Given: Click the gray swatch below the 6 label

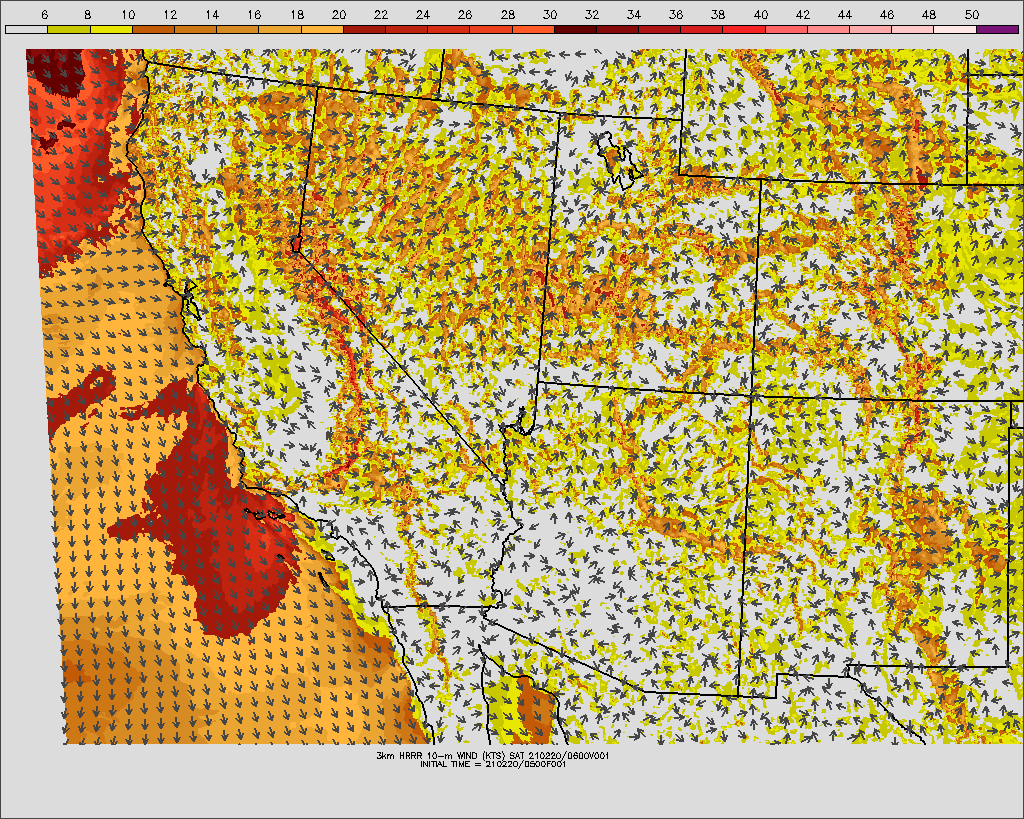Looking at the screenshot, I should (26, 29).
